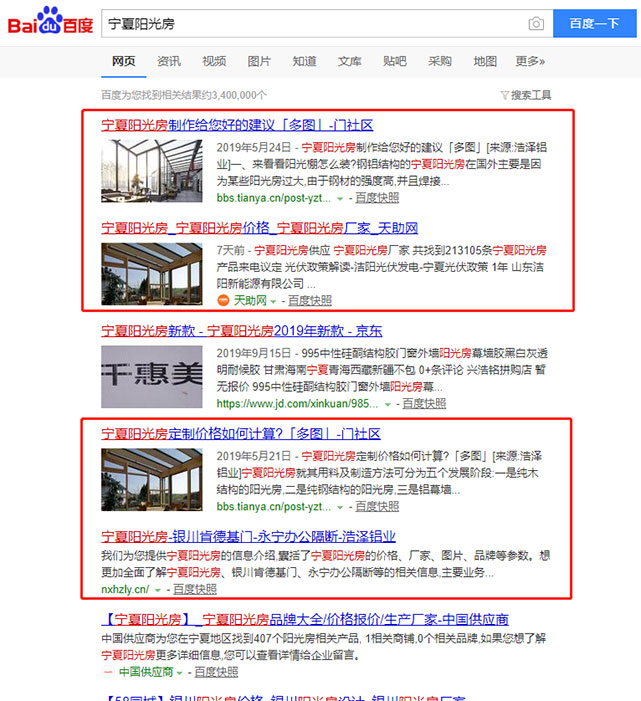
Task: Open 百度快照 for first tianya result
Action: coord(377,198)
